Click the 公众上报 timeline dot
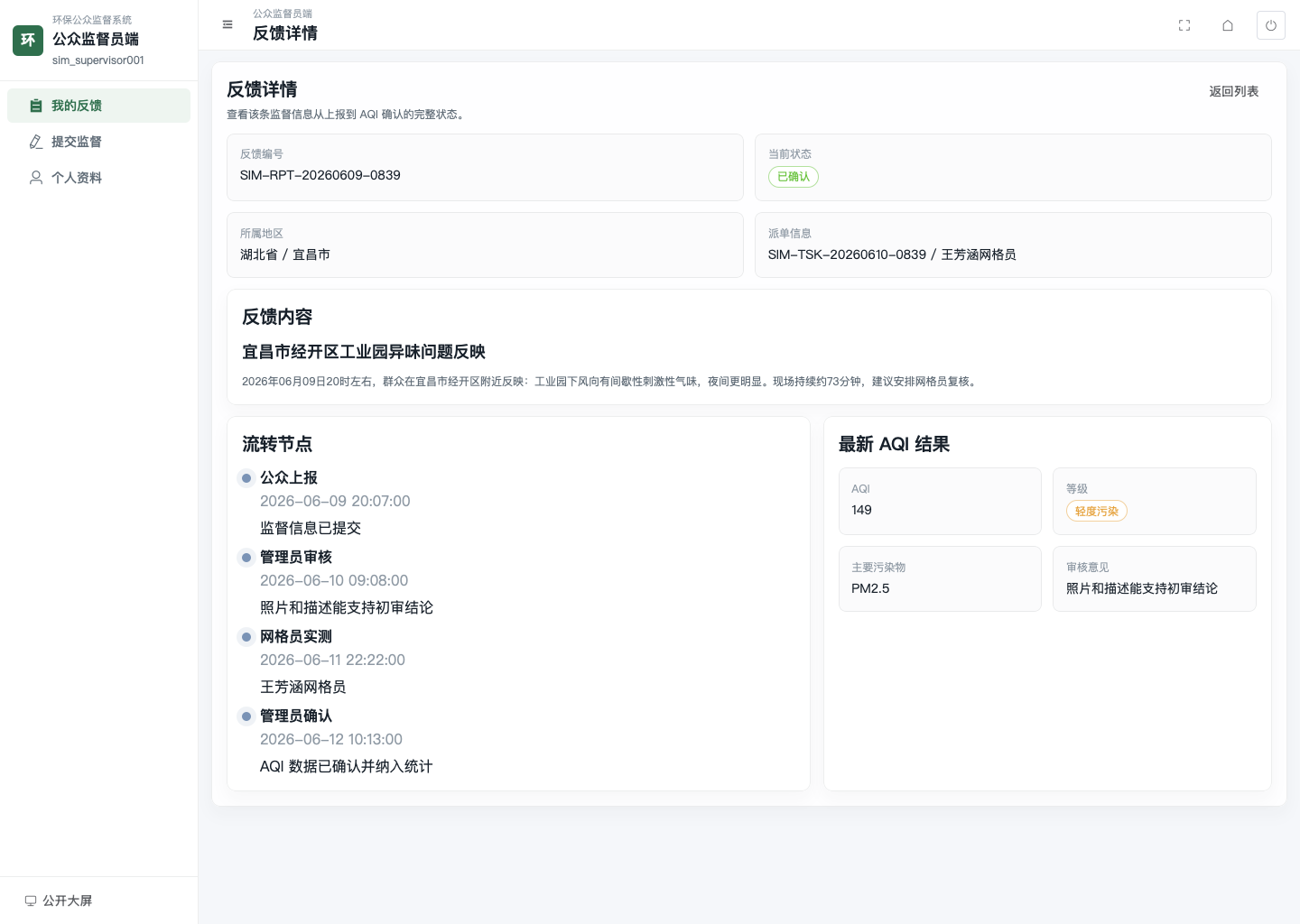Viewport: 1300px width, 924px height. (x=246, y=478)
